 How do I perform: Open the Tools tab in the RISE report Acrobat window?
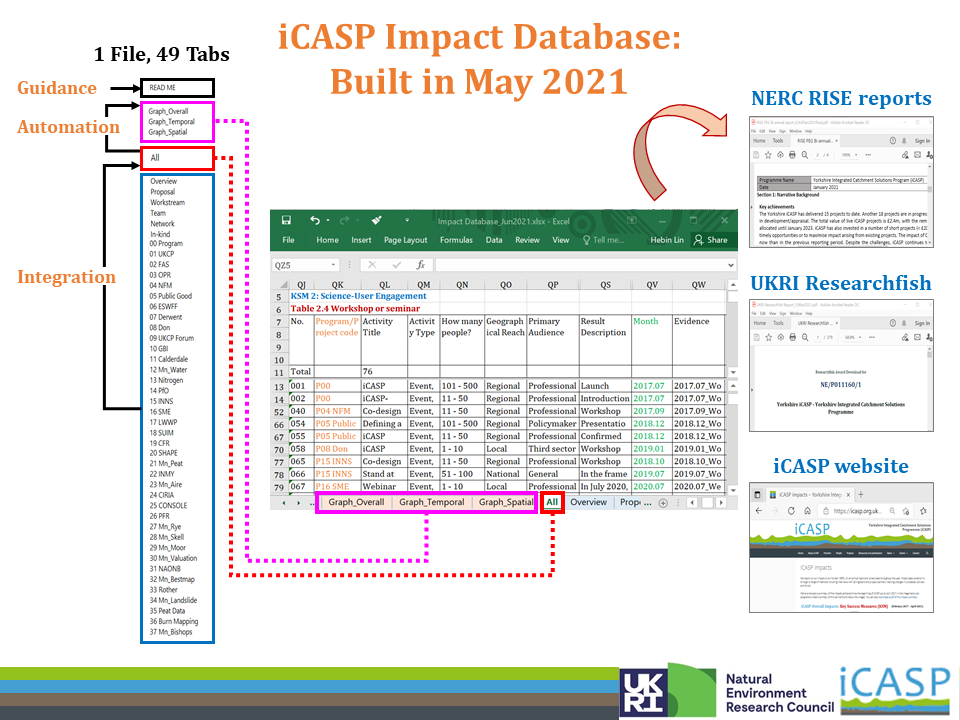(x=778, y=141)
